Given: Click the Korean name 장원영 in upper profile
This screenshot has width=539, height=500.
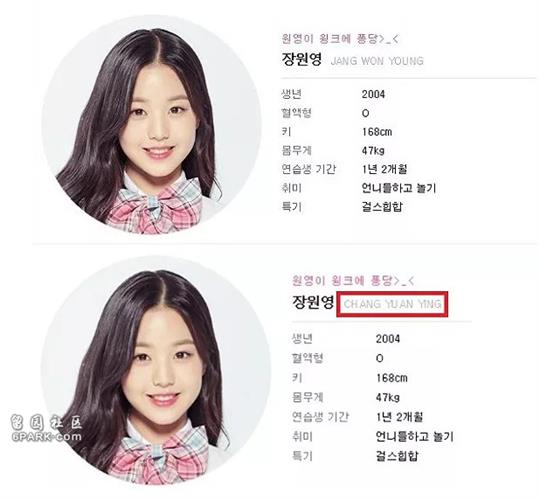Looking at the screenshot, I should pyautogui.click(x=302, y=59).
